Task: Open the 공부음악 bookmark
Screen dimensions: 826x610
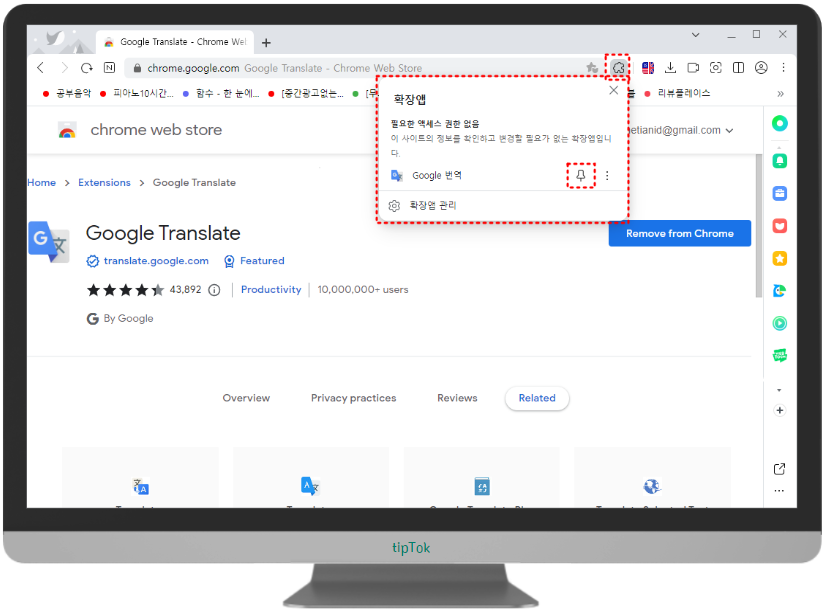Action: [x=67, y=94]
